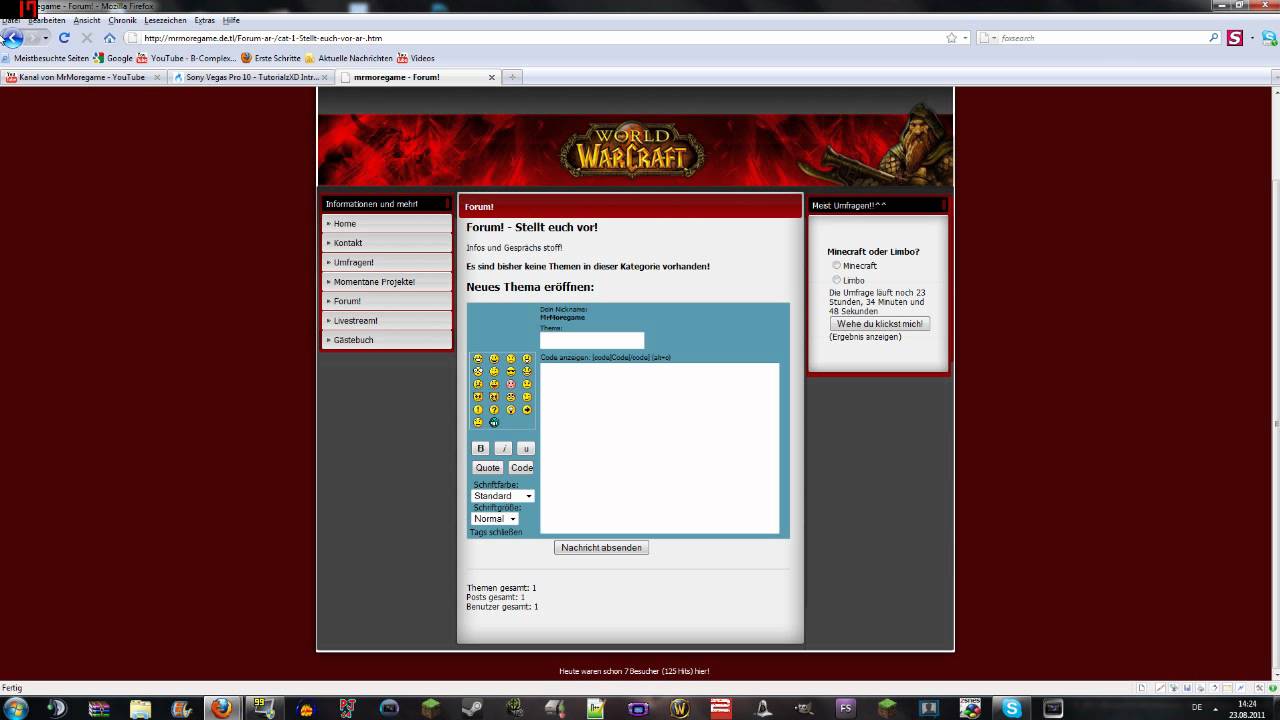Viewport: 1280px width, 720px height.
Task: Toggle bold with the B button
Action: coord(480,449)
